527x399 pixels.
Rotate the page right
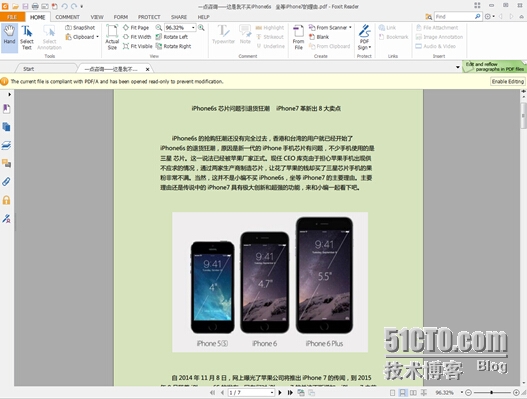click(x=173, y=46)
